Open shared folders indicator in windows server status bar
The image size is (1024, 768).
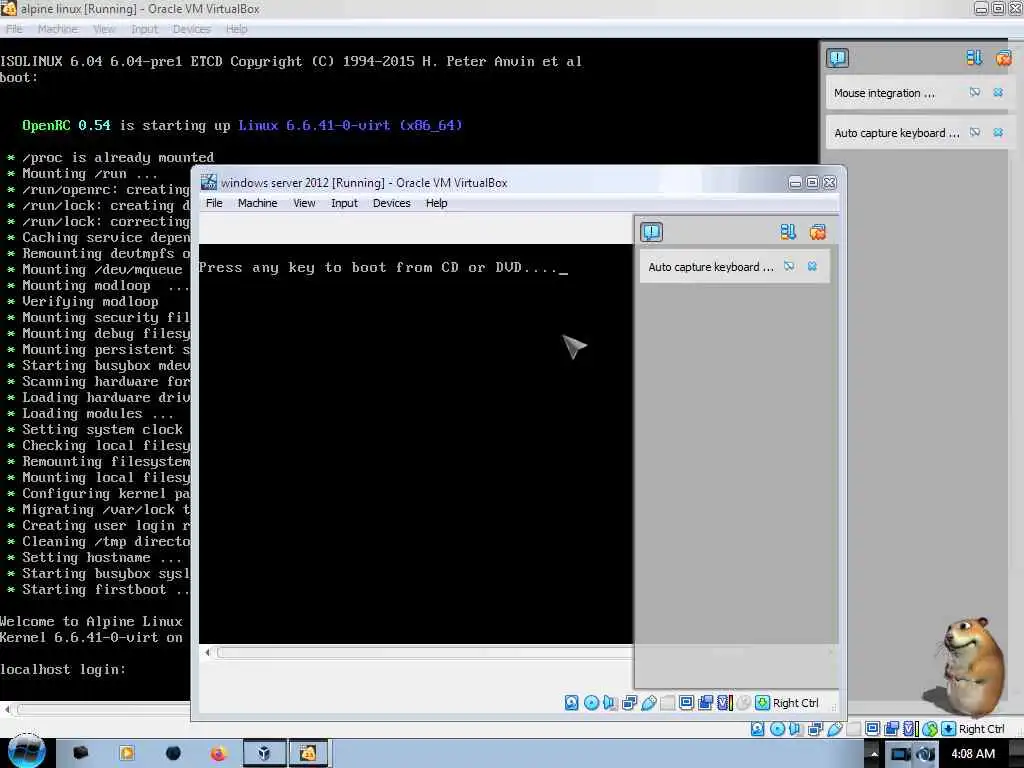point(667,703)
